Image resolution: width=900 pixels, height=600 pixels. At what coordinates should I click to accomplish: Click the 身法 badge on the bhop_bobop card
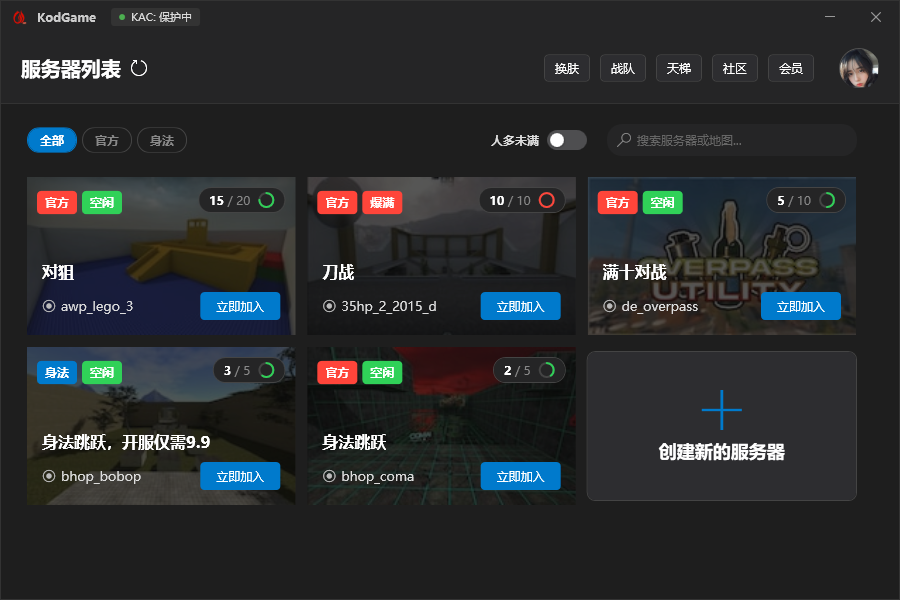pyautogui.click(x=57, y=372)
